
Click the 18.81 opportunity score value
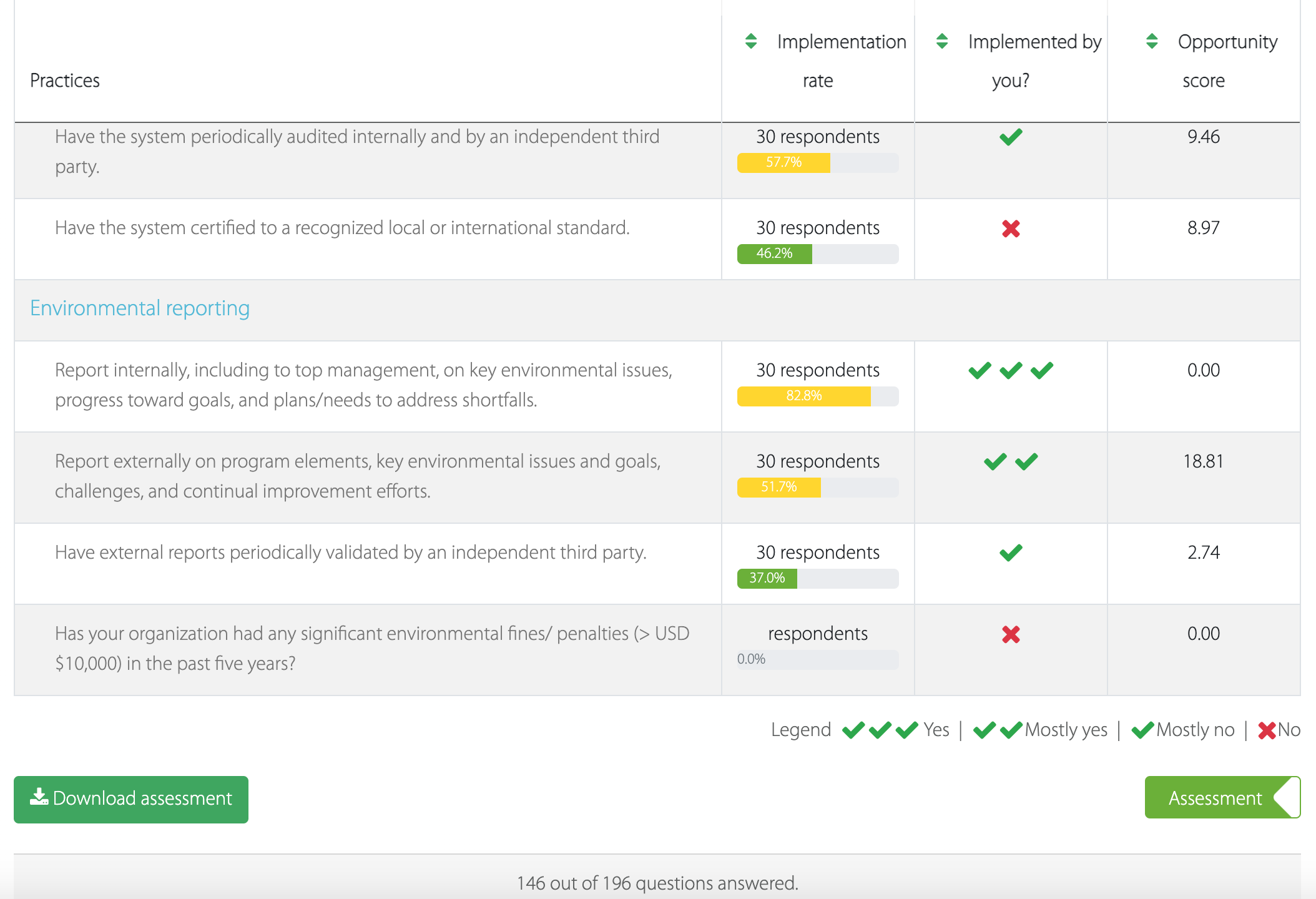pyautogui.click(x=1203, y=461)
